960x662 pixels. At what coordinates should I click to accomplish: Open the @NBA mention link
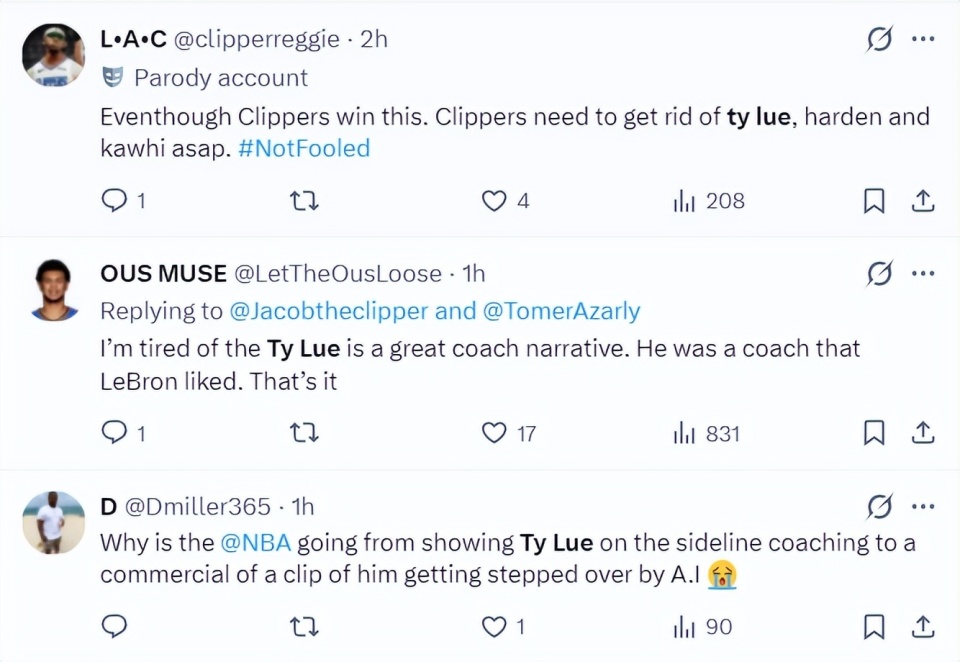pos(255,543)
